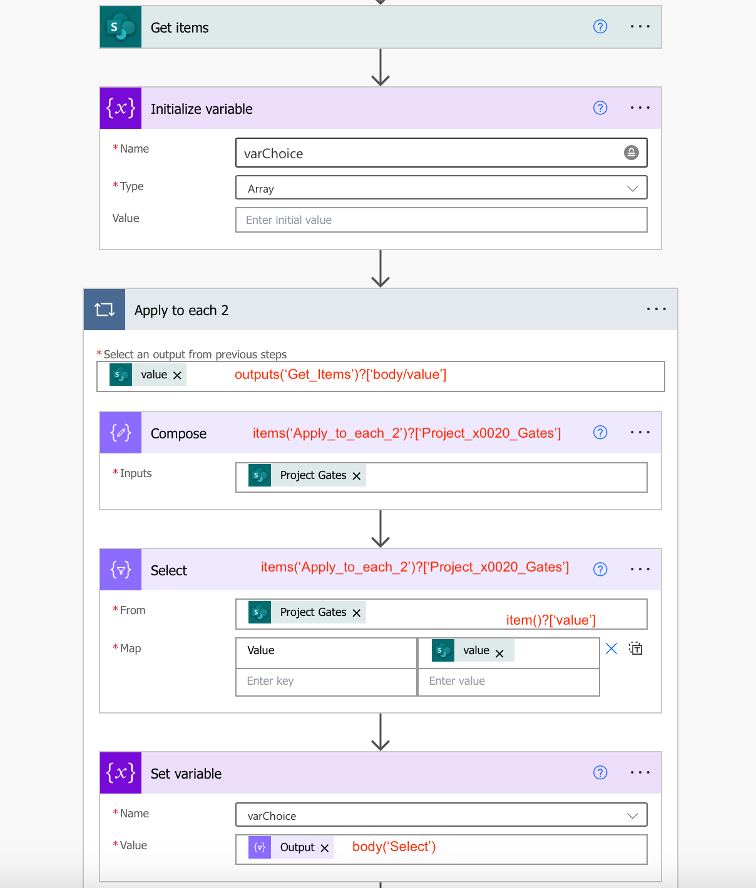This screenshot has height=888, width=756.
Task: Remove the value token from loop output
Action: pyautogui.click(x=177, y=375)
